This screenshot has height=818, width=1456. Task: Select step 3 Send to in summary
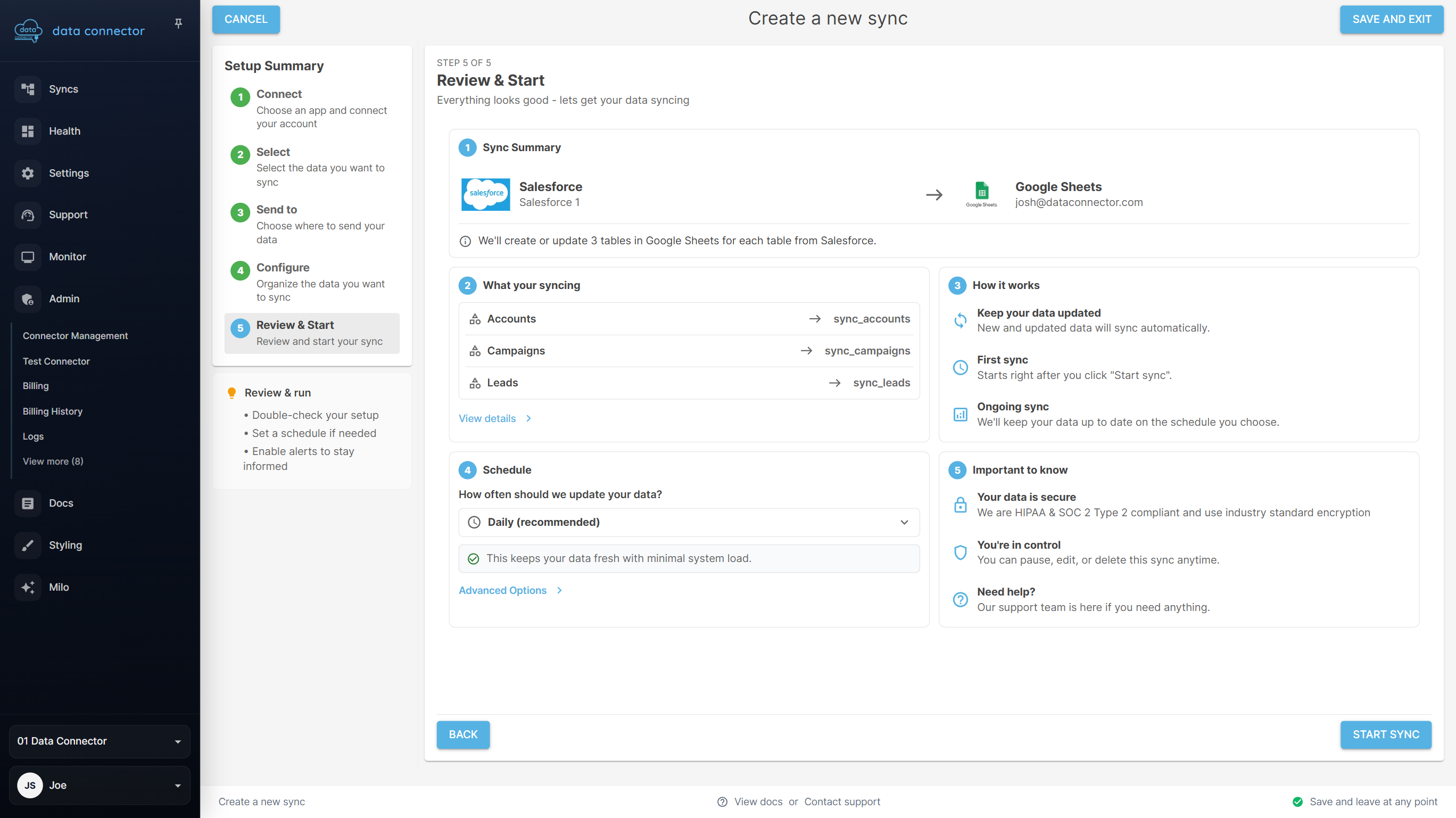click(312, 225)
